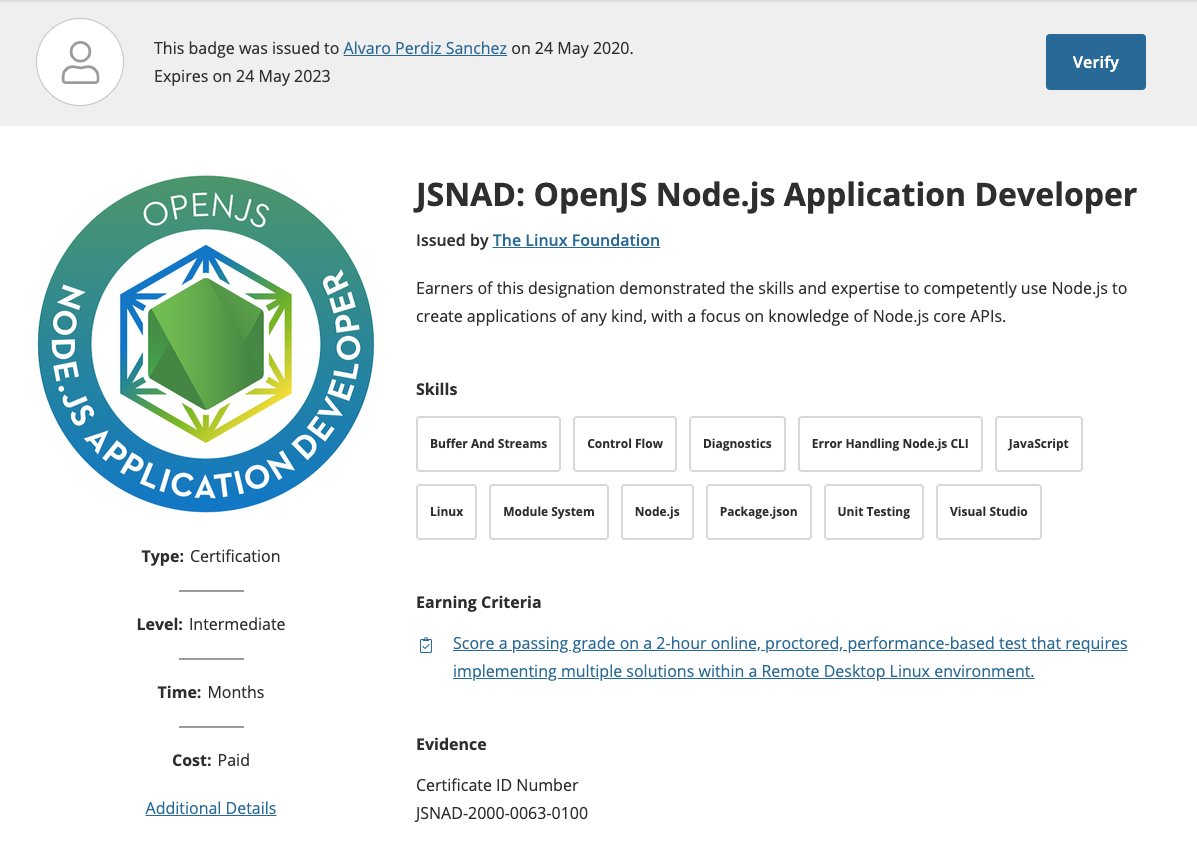The image size is (1197, 852).
Task: Select the Buffer And Streams skill tag
Action: tap(488, 443)
